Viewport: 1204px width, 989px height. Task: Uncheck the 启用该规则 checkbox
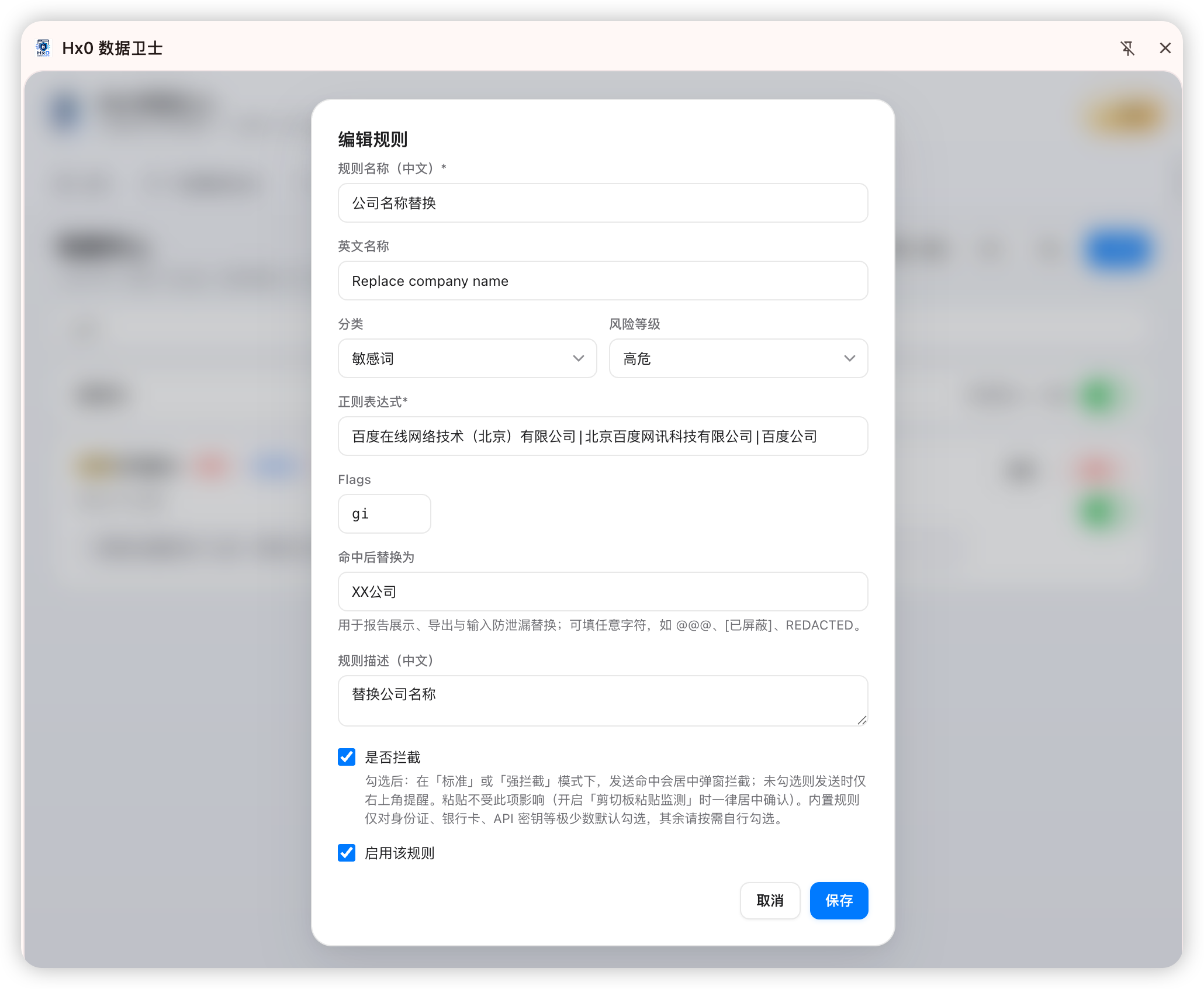tap(347, 853)
